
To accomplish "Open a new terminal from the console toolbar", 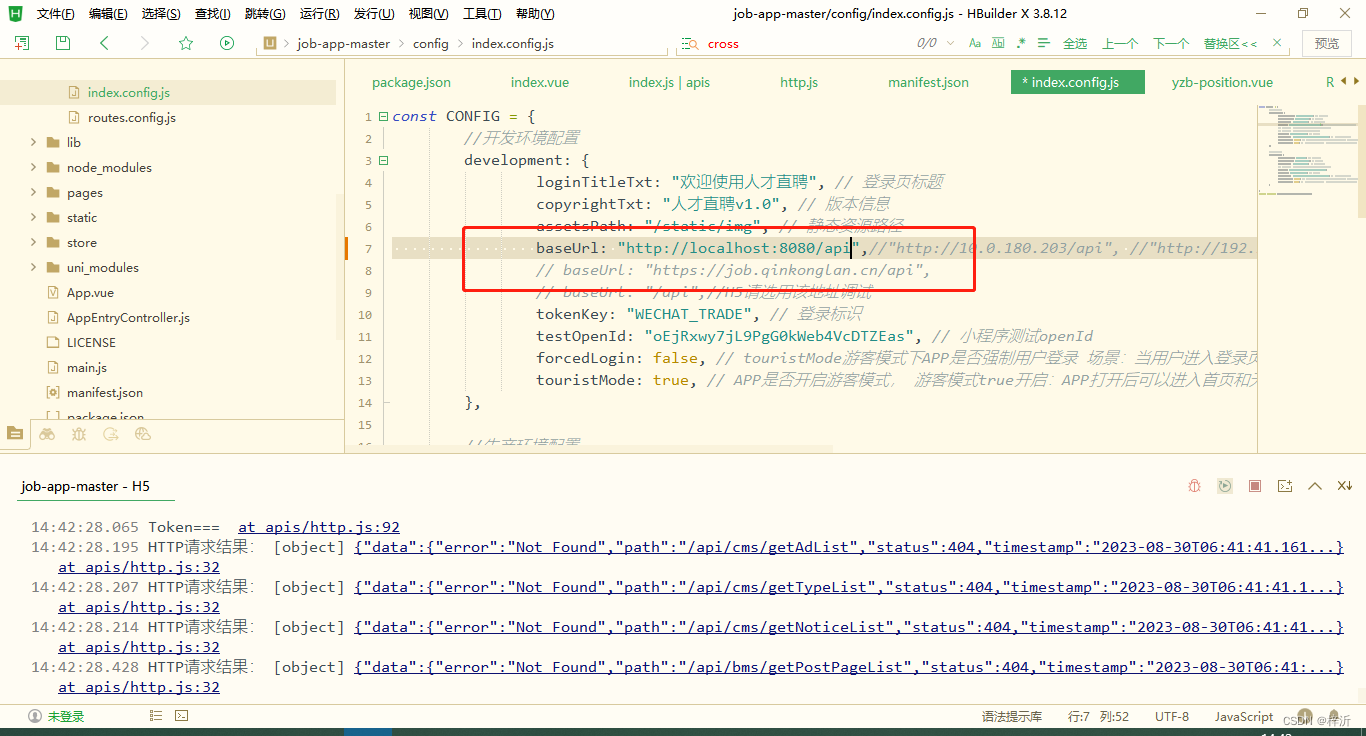I will (x=1285, y=485).
